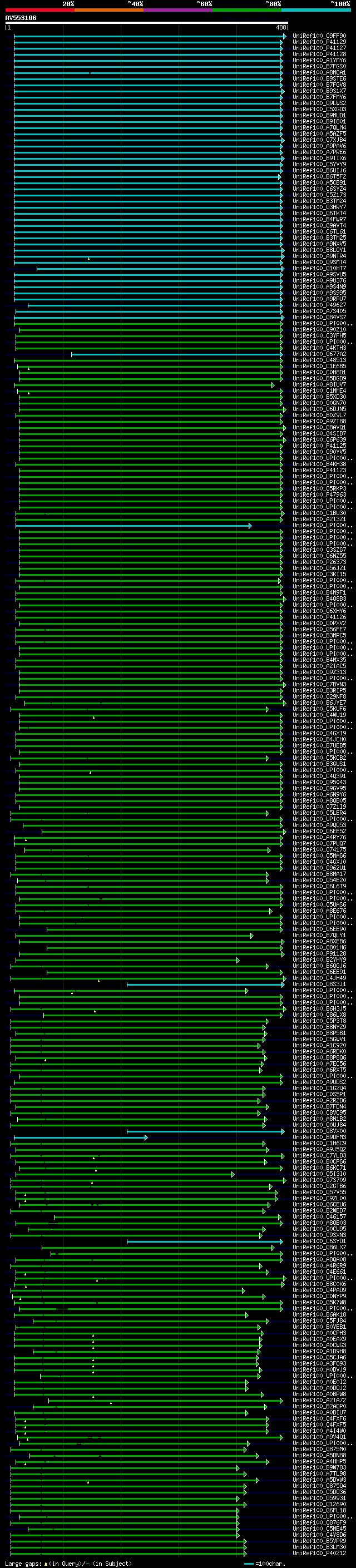Open hit UniRef100_Q4PAD9

click(x=319, y=1290)
